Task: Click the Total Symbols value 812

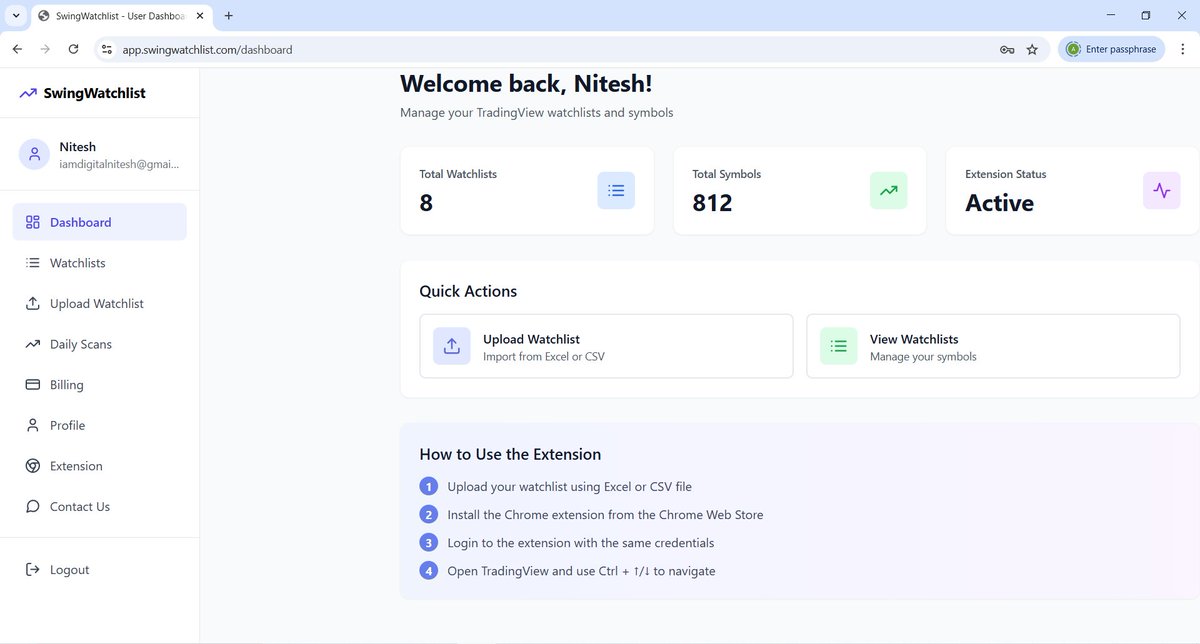Action: (x=713, y=203)
